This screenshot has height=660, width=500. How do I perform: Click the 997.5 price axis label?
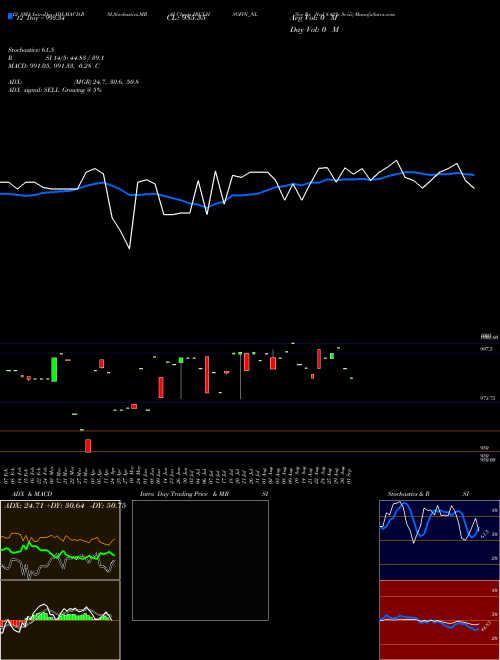pyautogui.click(x=487, y=349)
